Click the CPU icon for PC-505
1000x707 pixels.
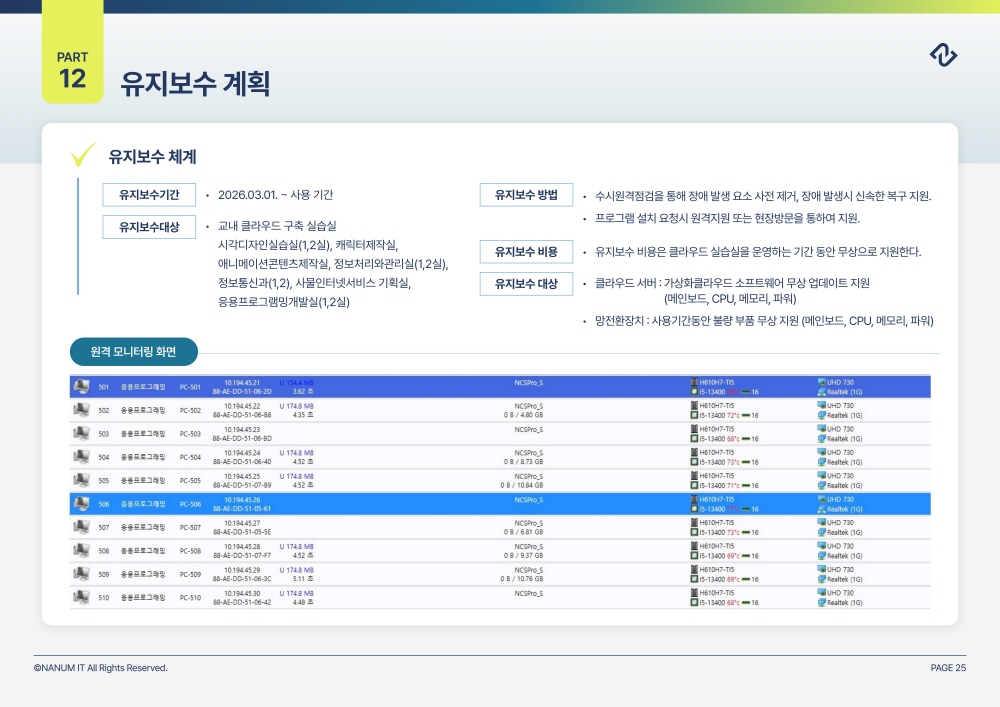(695, 485)
